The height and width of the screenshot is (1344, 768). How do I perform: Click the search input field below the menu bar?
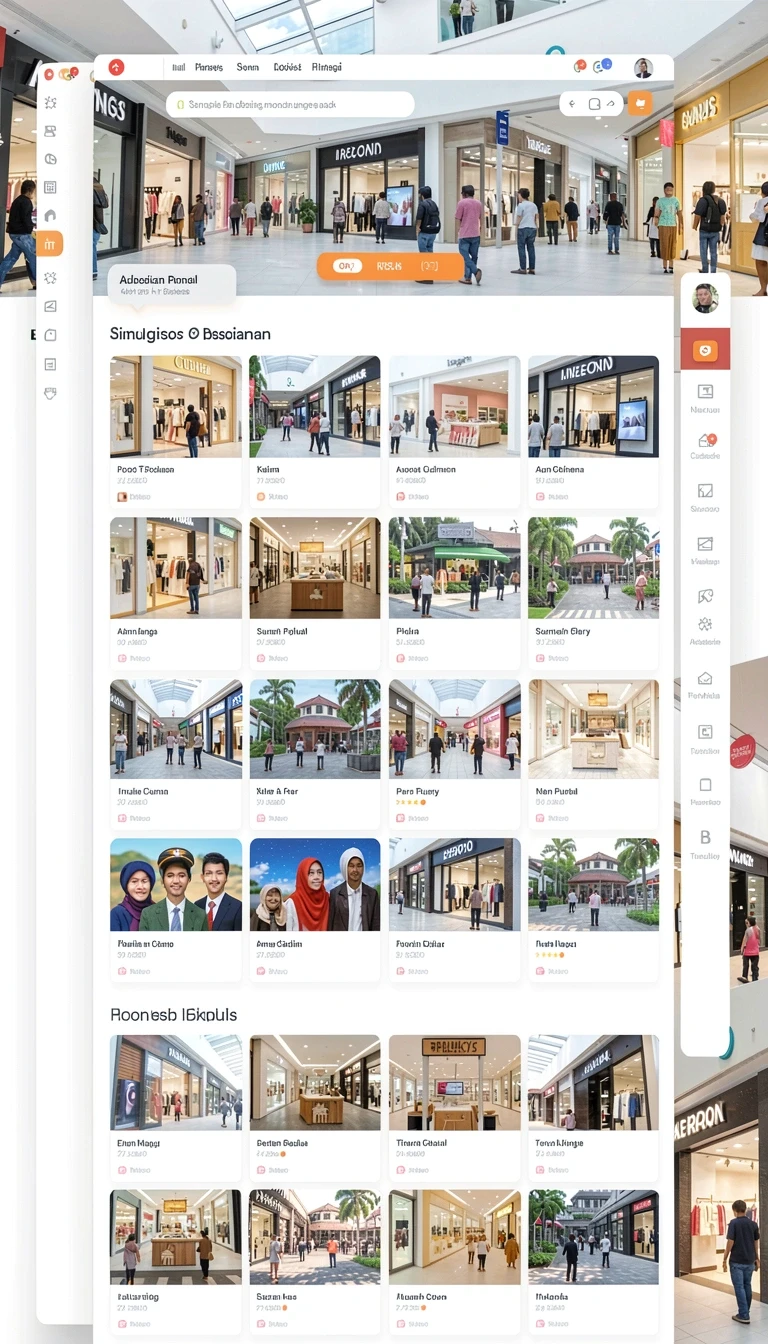point(290,104)
